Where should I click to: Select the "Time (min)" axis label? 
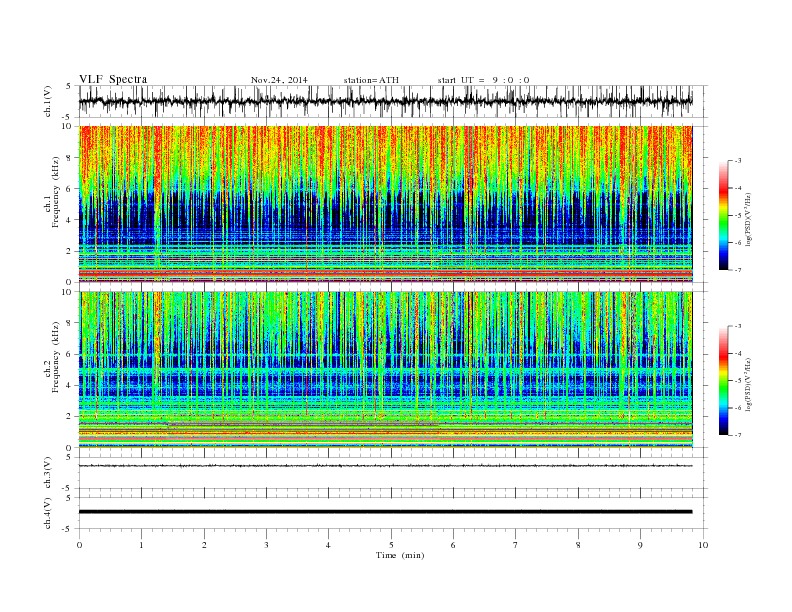tap(400, 555)
